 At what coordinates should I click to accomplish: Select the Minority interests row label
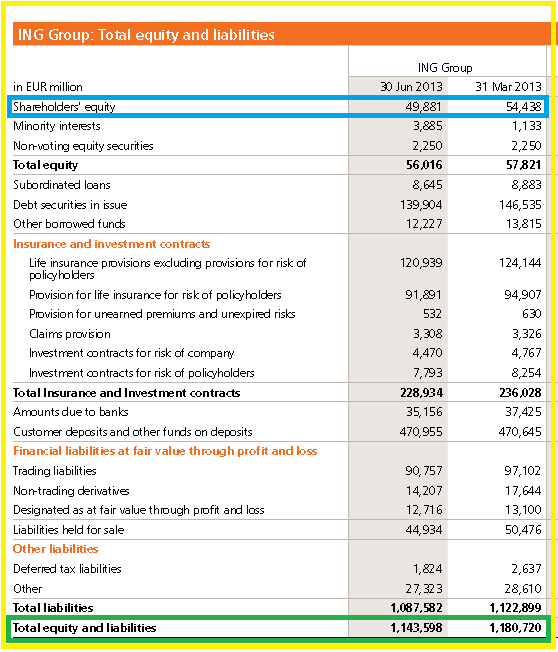coord(57,126)
